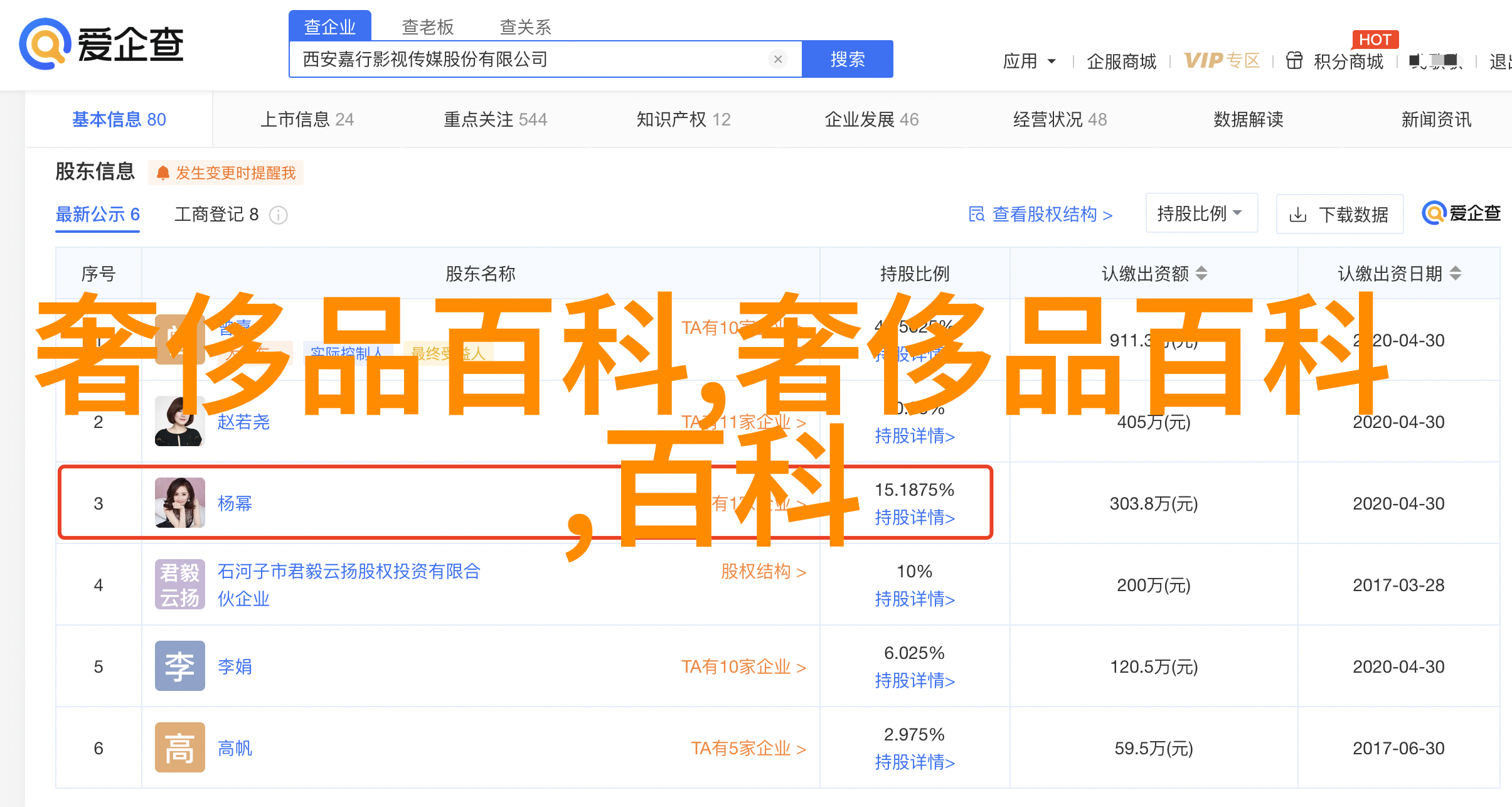
Task: Open TA有10家企业 link for 李娟
Action: coord(744,666)
